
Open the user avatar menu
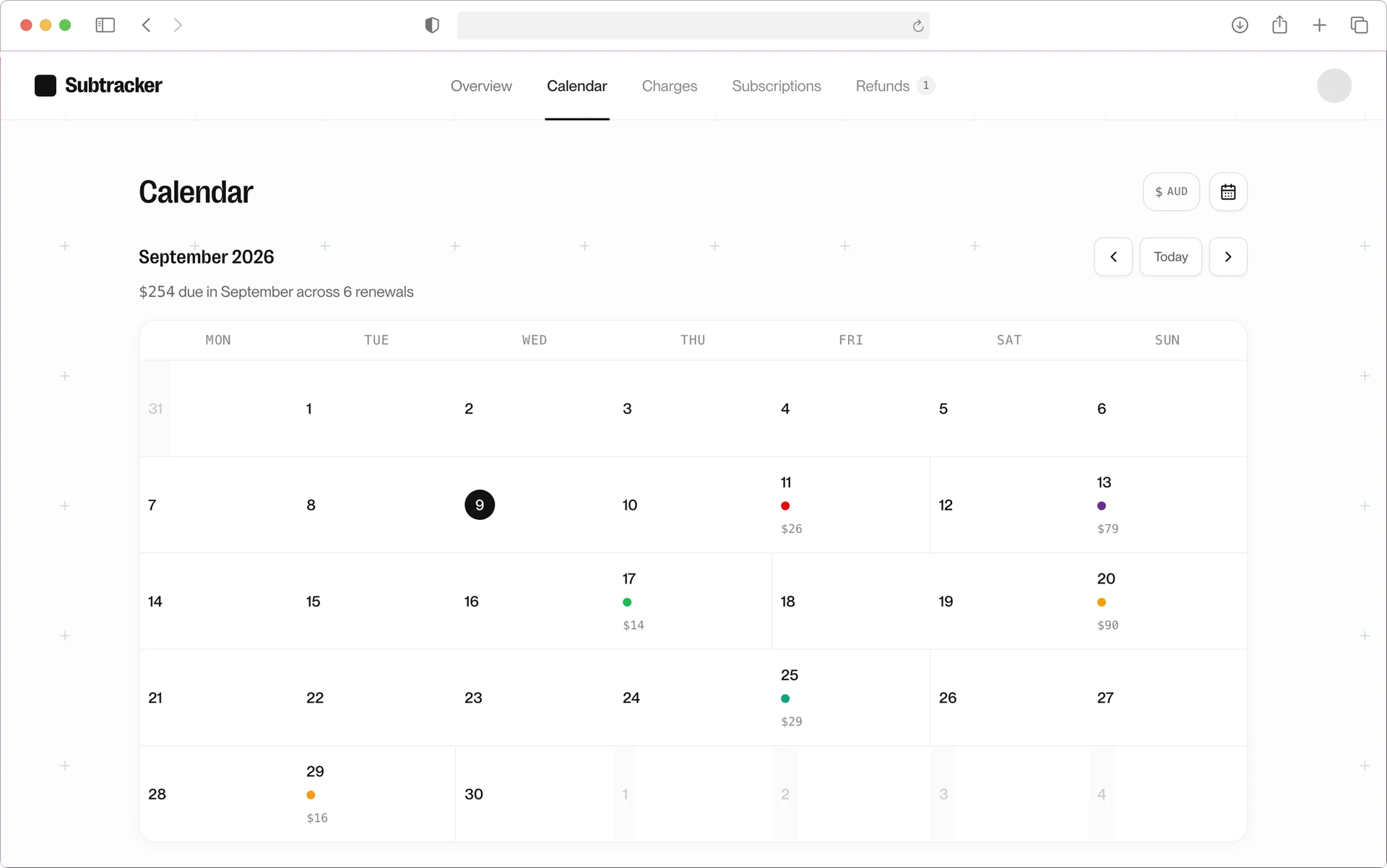click(x=1334, y=86)
